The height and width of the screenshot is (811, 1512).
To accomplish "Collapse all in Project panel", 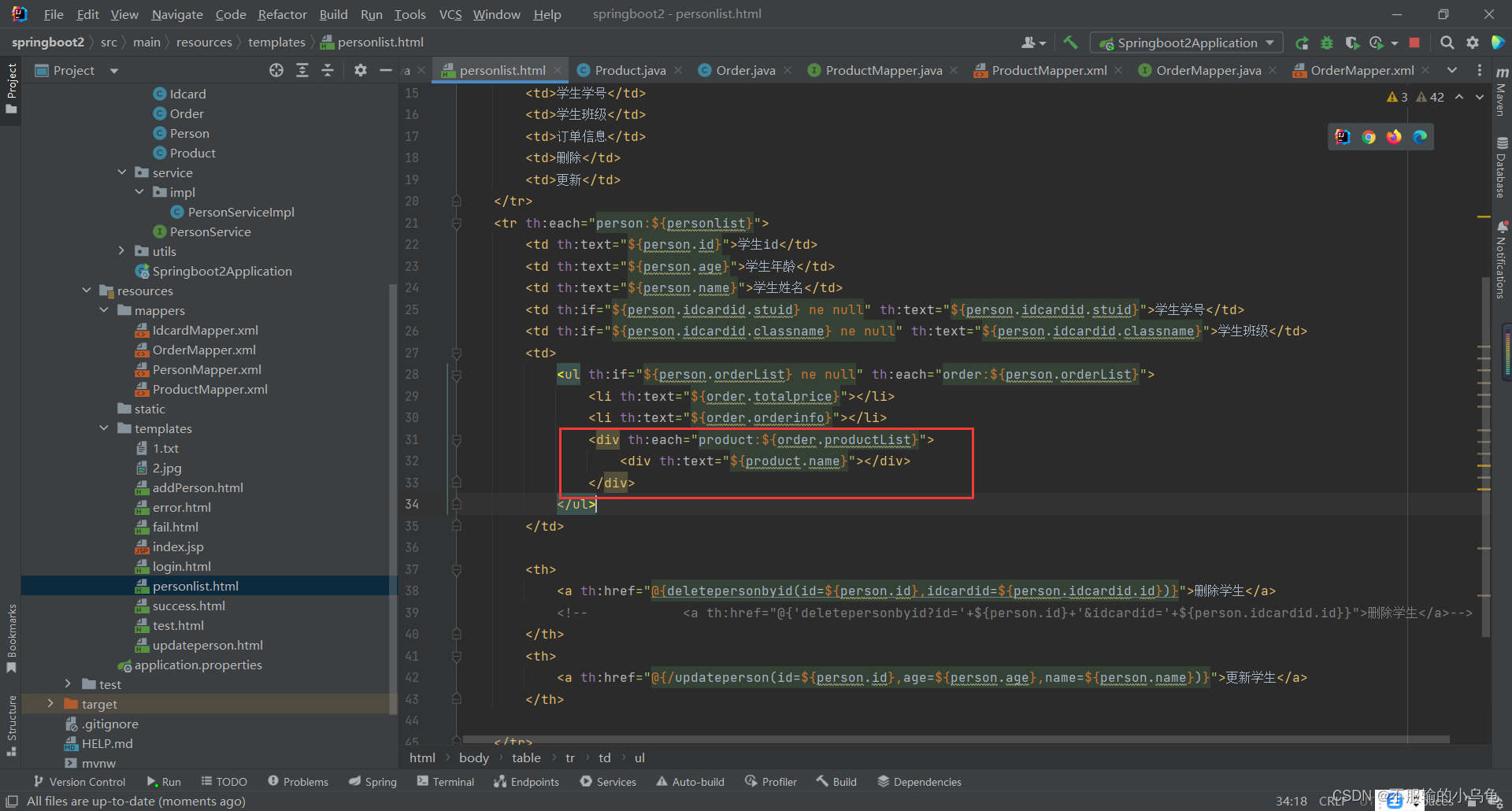I will 328,70.
